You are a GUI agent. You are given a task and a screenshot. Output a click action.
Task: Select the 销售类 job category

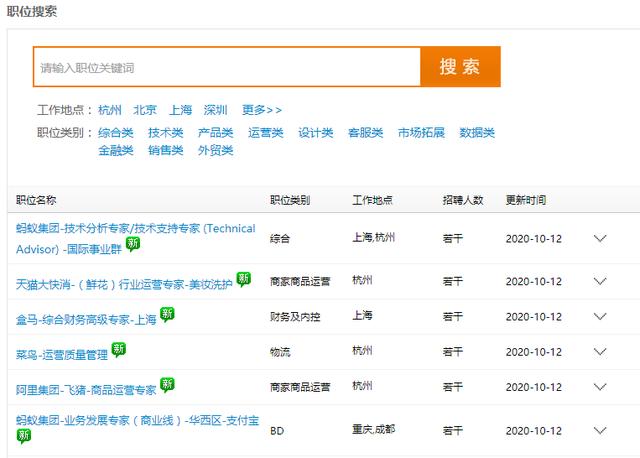coord(166,151)
